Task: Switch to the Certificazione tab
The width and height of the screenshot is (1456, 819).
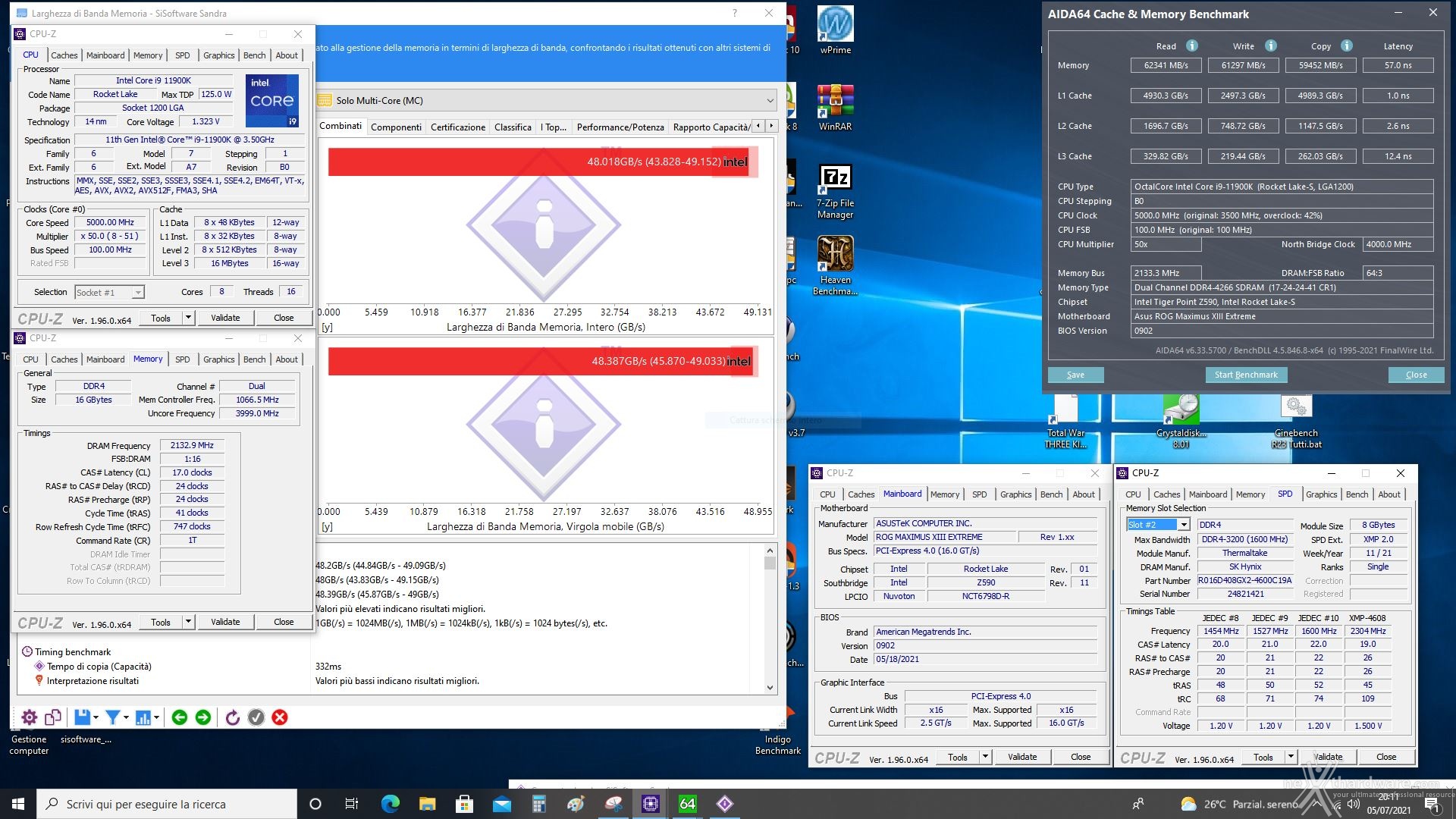Action: pyautogui.click(x=458, y=127)
